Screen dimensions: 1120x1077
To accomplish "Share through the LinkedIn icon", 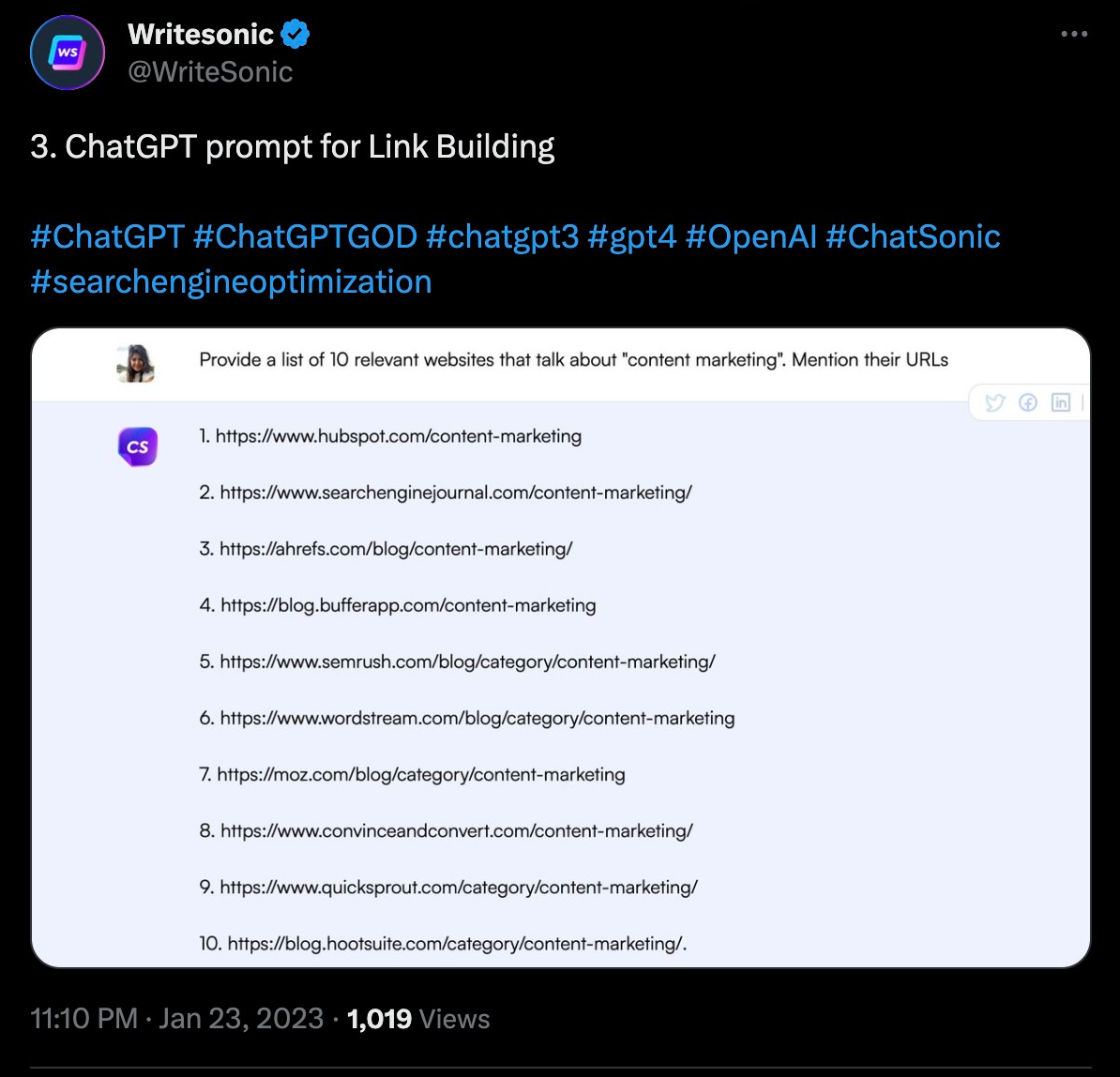I will pos(1061,402).
